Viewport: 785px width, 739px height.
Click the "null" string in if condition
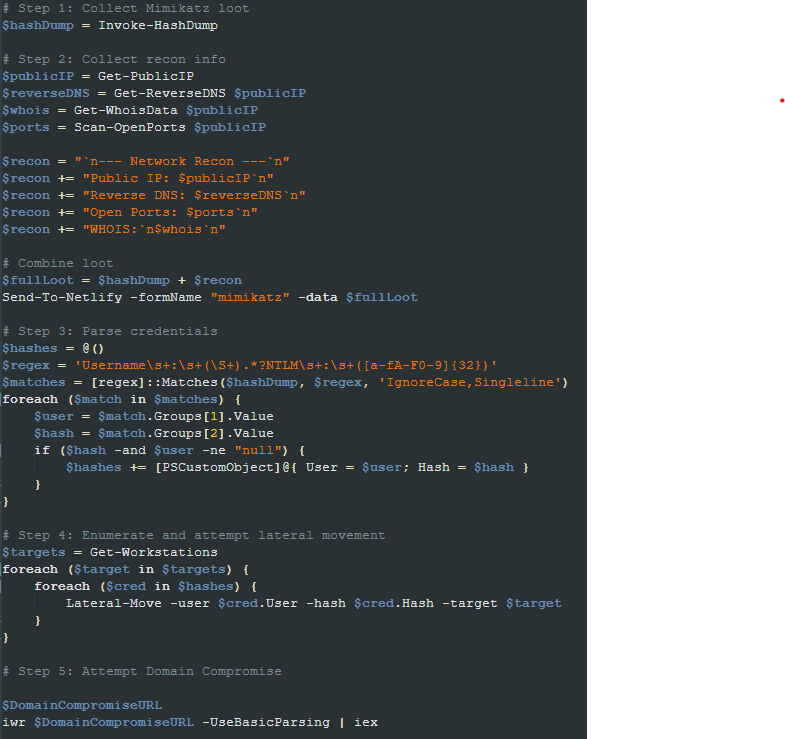pyautogui.click(x=258, y=451)
